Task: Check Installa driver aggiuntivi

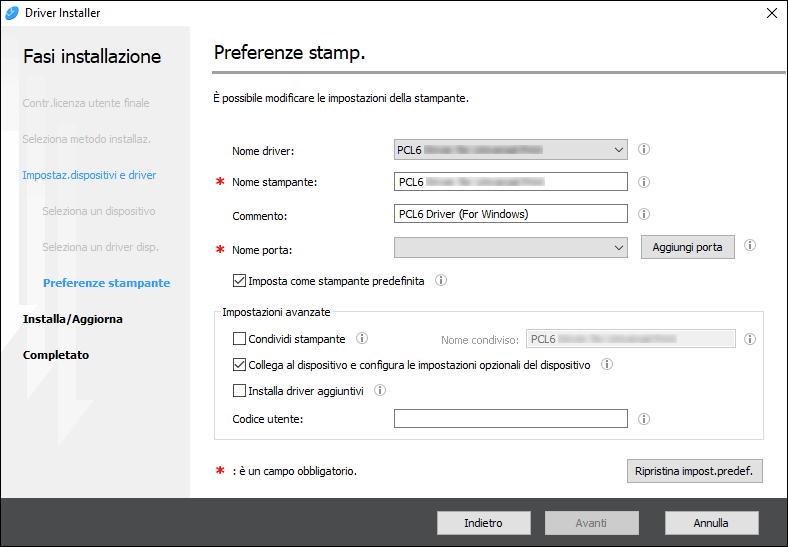Action: (x=239, y=391)
